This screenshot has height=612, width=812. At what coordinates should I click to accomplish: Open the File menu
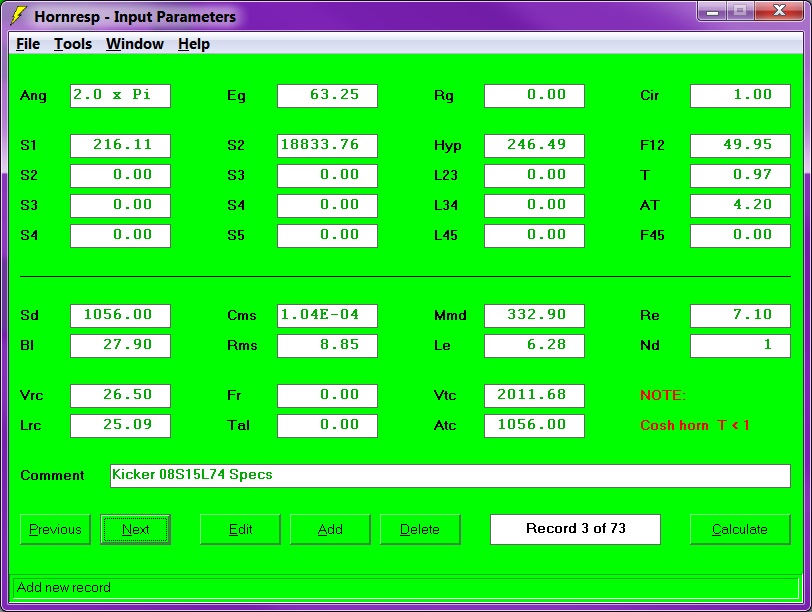pyautogui.click(x=28, y=44)
